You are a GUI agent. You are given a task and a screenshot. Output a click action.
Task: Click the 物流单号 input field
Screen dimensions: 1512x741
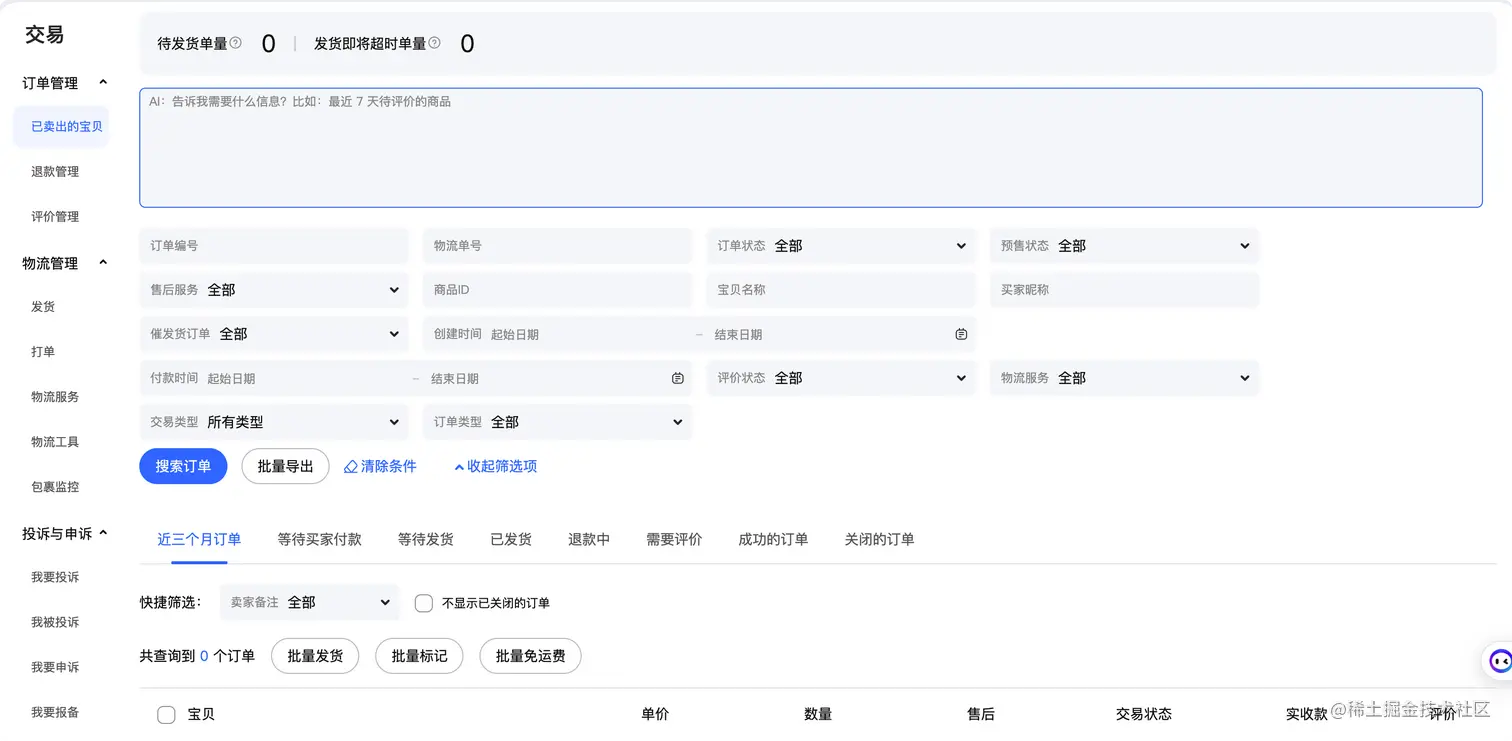(557, 246)
